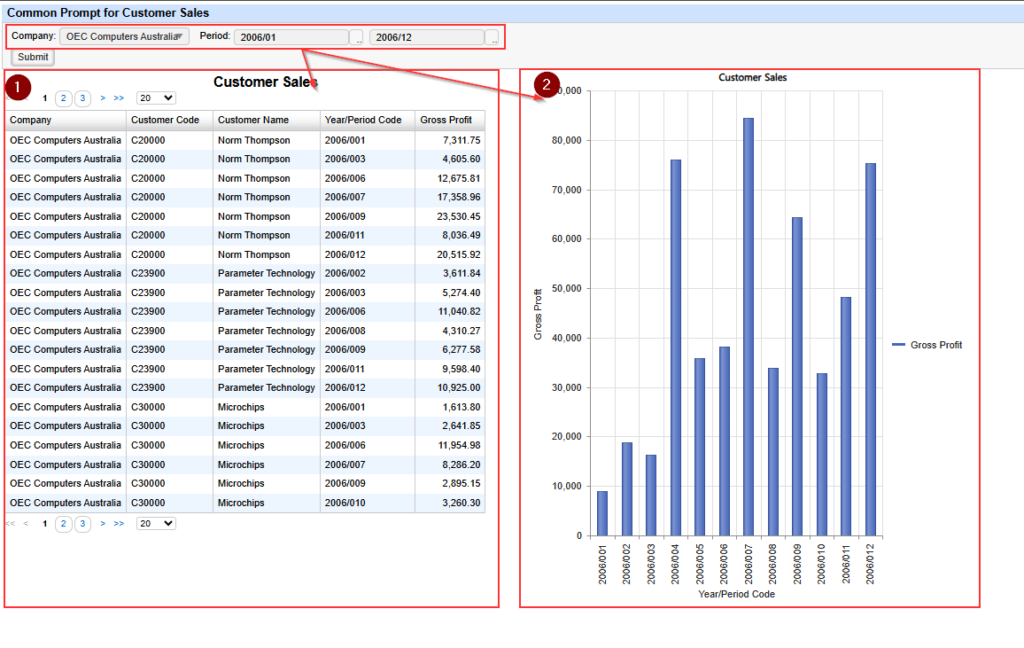The width and height of the screenshot is (1024, 648).
Task: Click the start period field 2006/01
Action: (x=291, y=37)
